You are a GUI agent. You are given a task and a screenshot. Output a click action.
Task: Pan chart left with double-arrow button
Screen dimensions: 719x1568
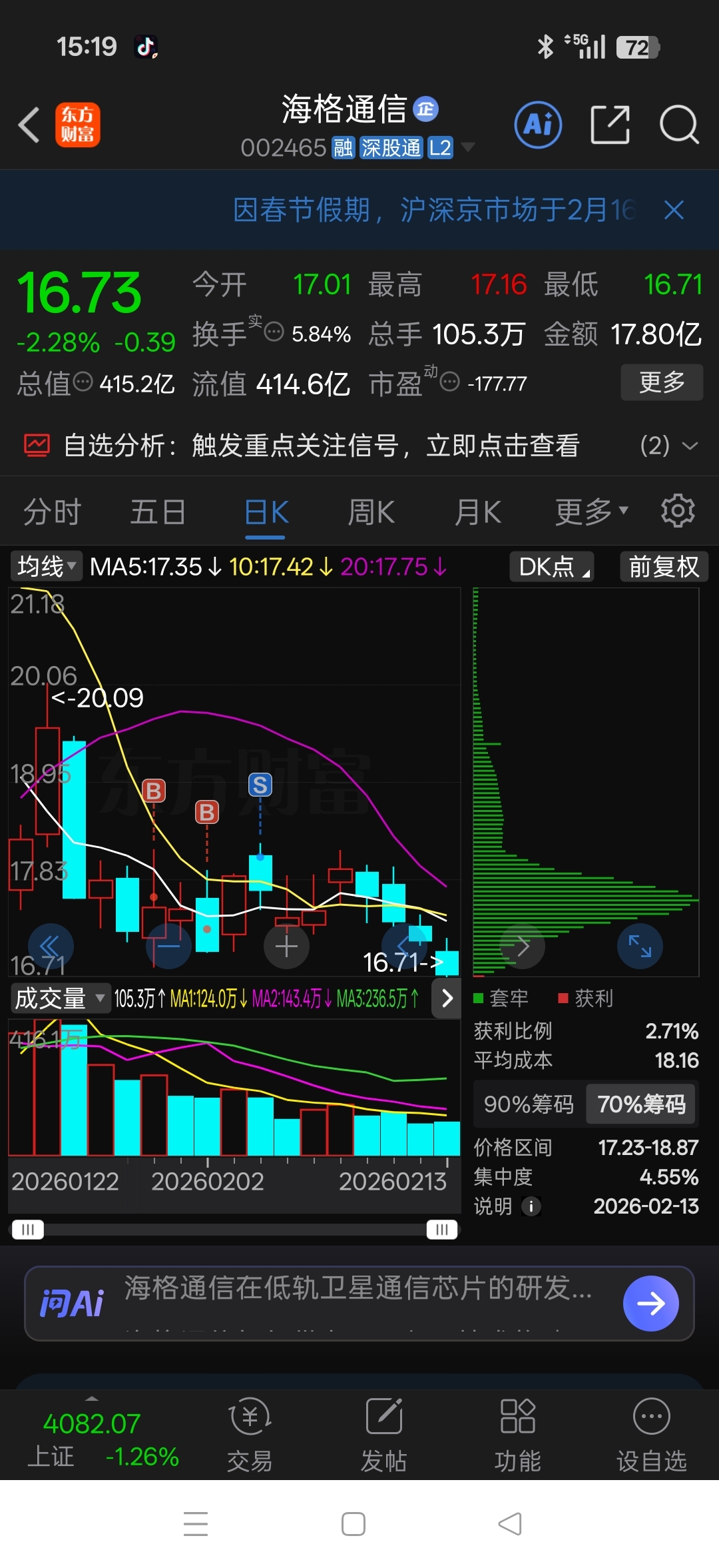[51, 946]
